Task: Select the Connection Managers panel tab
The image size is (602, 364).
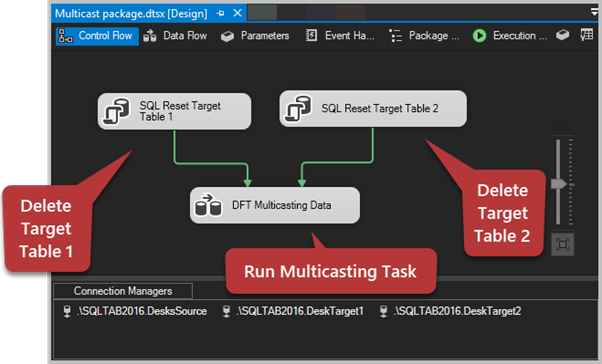Action: [123, 291]
